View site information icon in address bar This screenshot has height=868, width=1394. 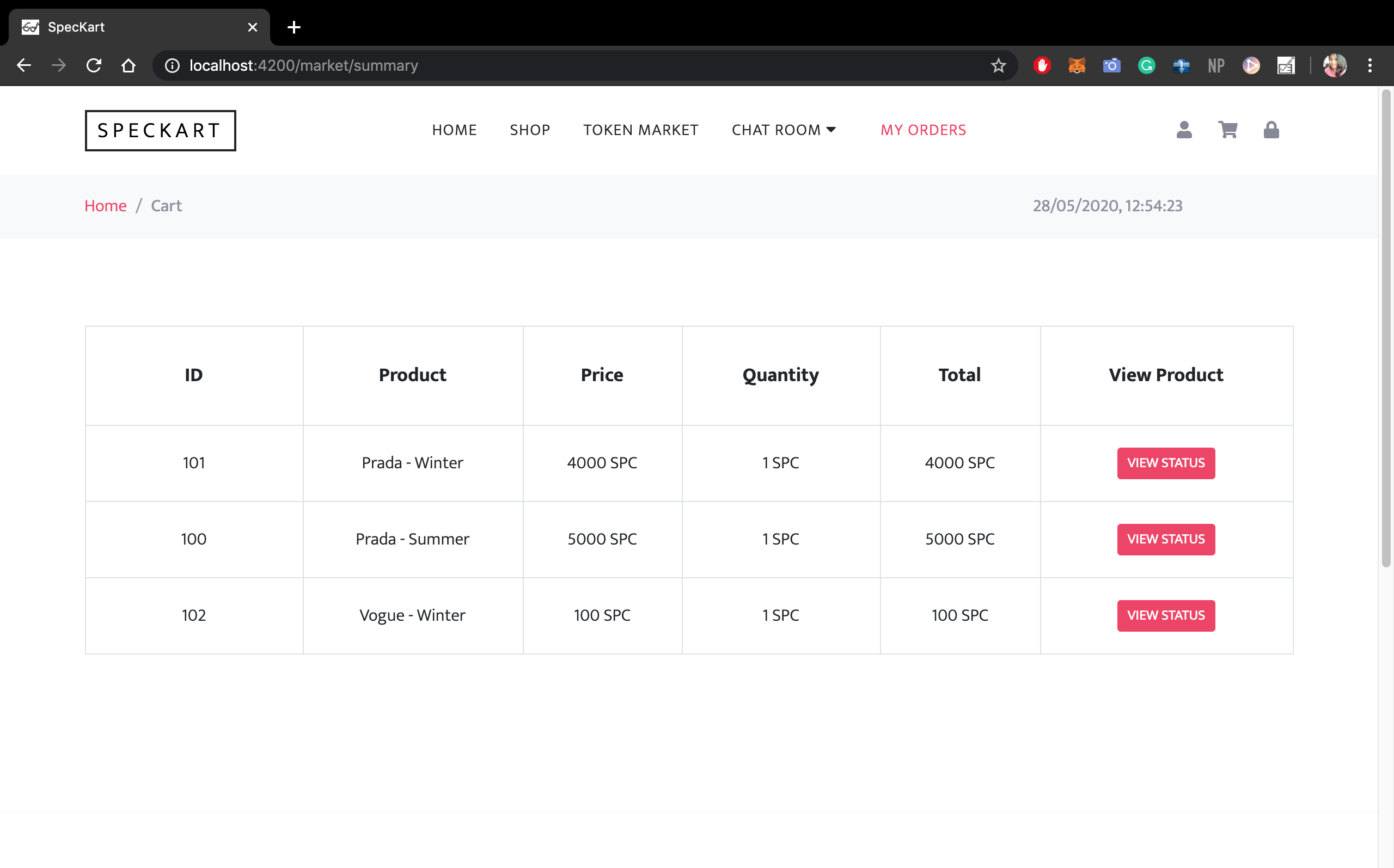172,65
